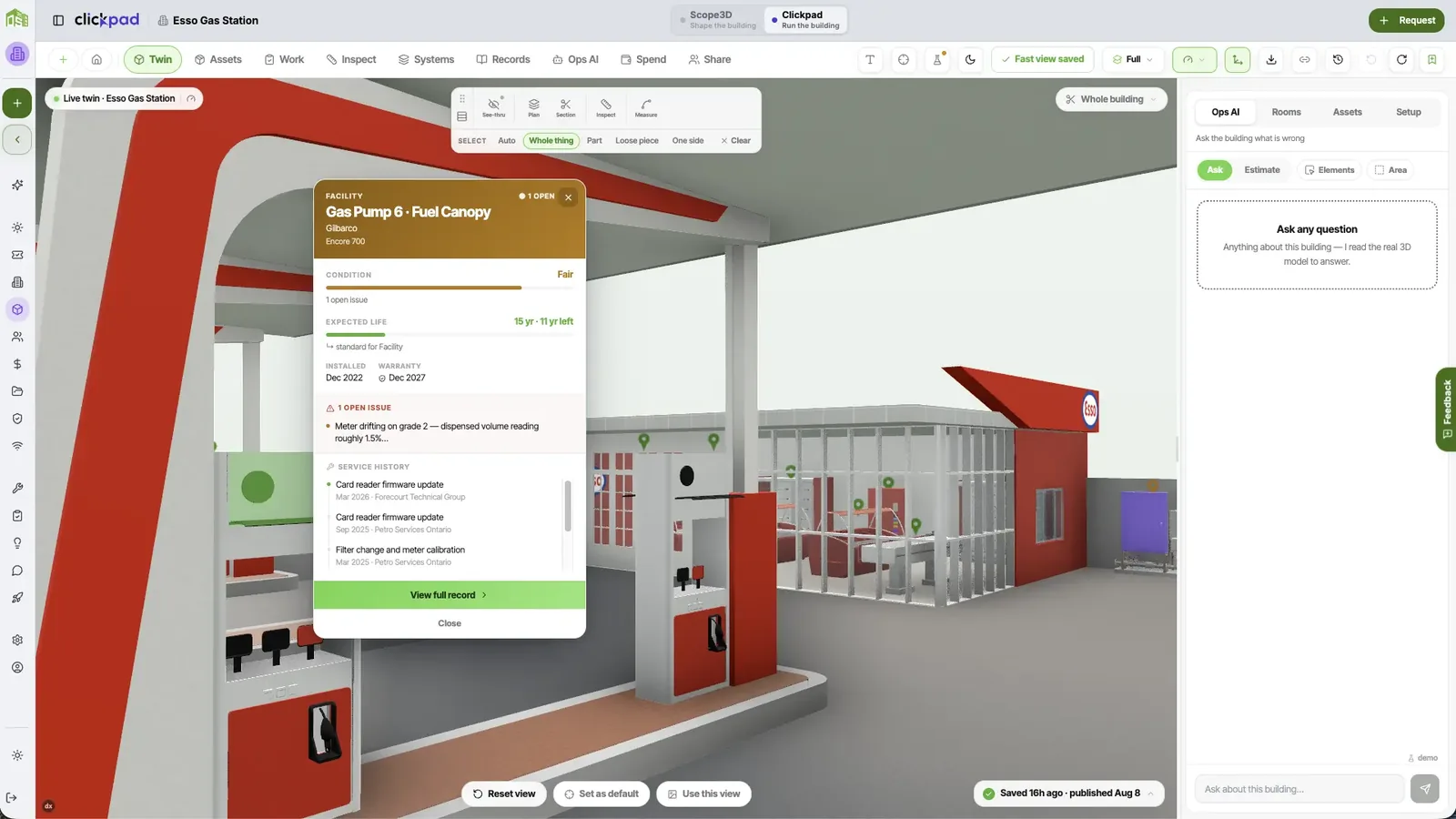
Task: Open the sparkle AI icon in left sidebar
Action: point(17,185)
